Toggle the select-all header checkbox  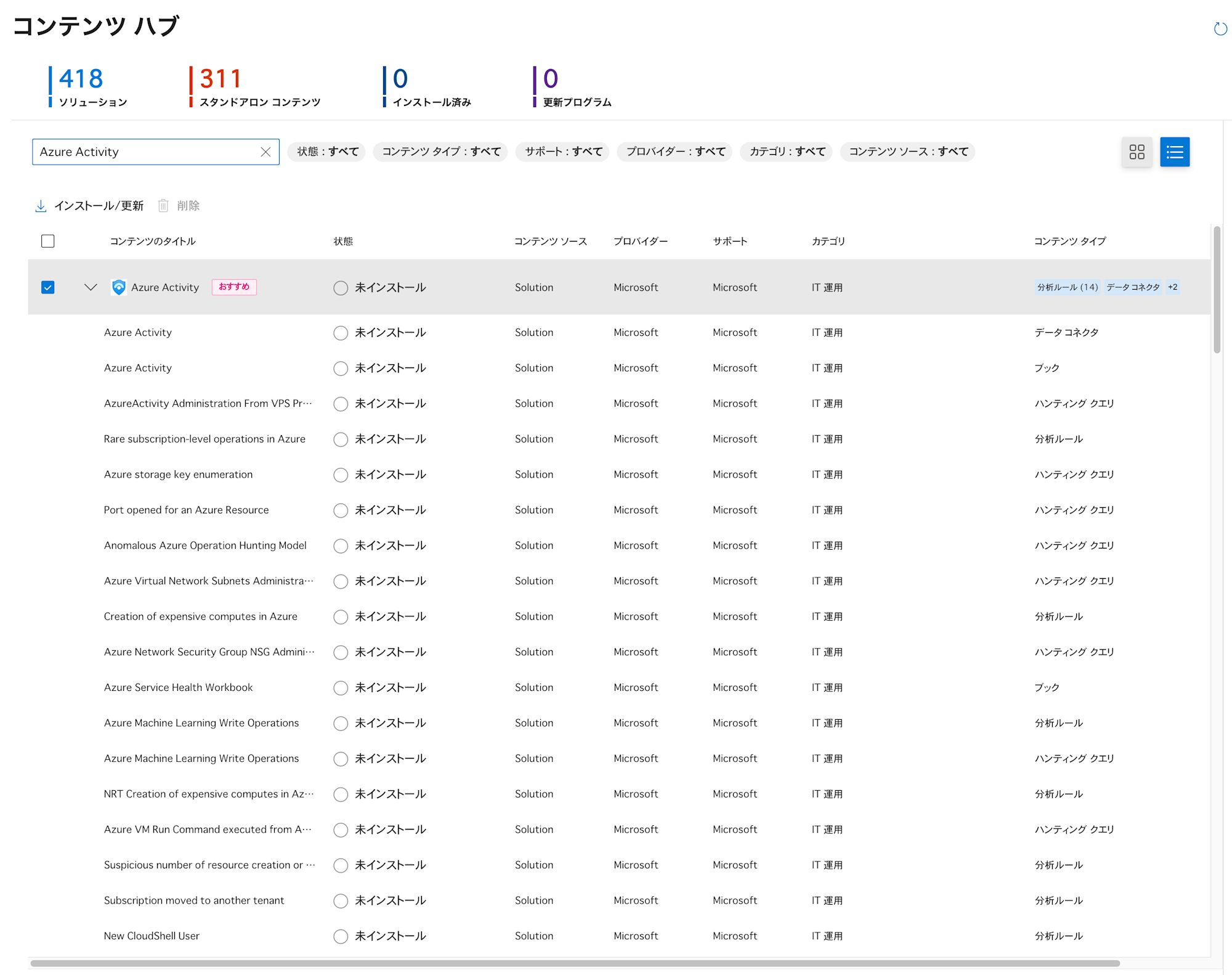coord(48,241)
